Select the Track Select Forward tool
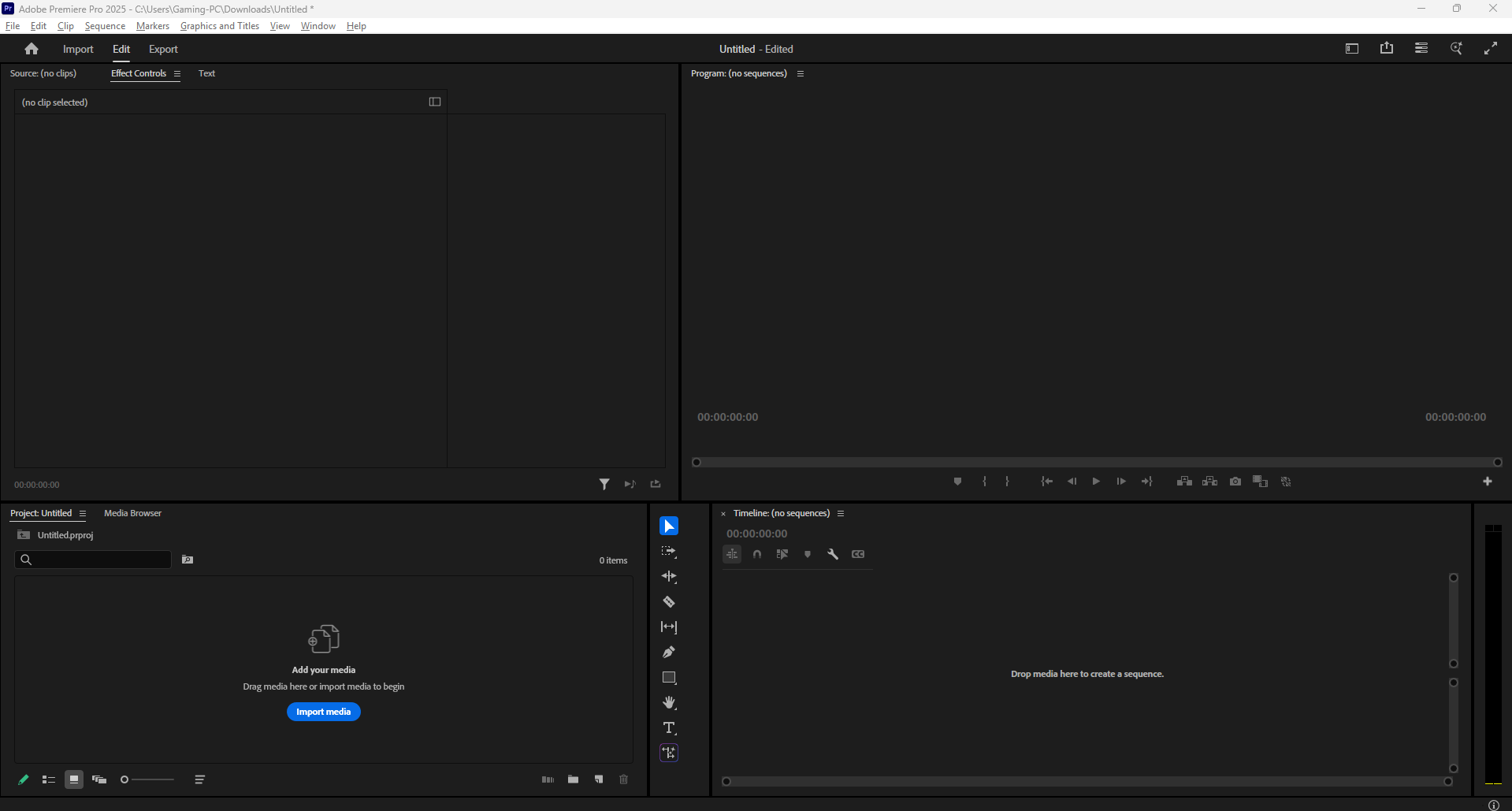1512x811 pixels. pyautogui.click(x=669, y=552)
